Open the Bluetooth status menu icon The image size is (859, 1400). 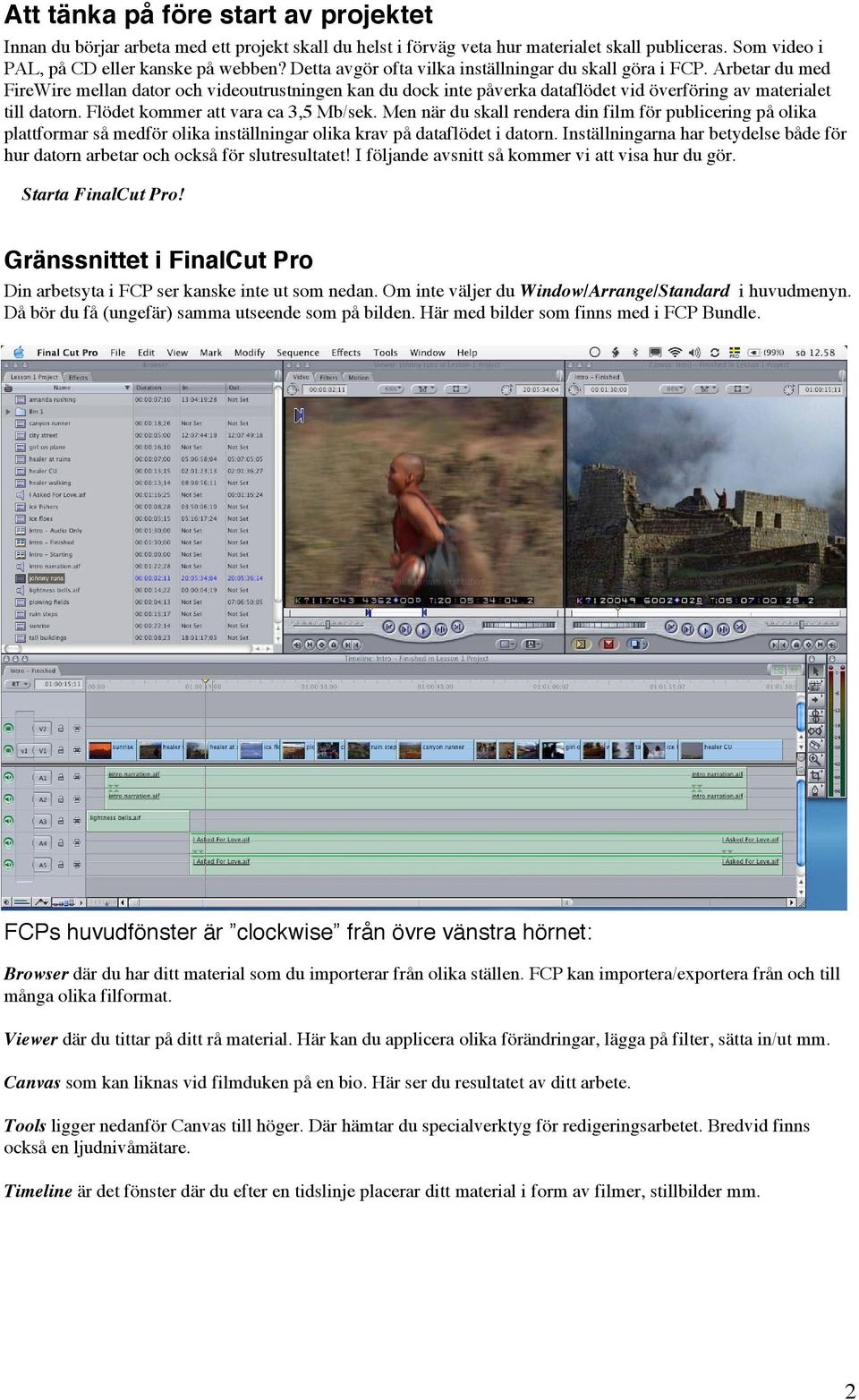tap(634, 353)
